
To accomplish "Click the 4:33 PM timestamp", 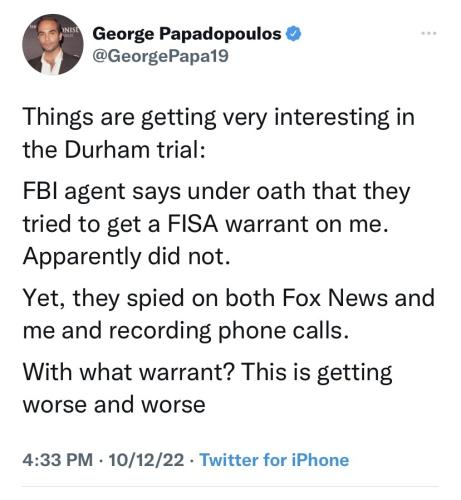I will [x=58, y=460].
